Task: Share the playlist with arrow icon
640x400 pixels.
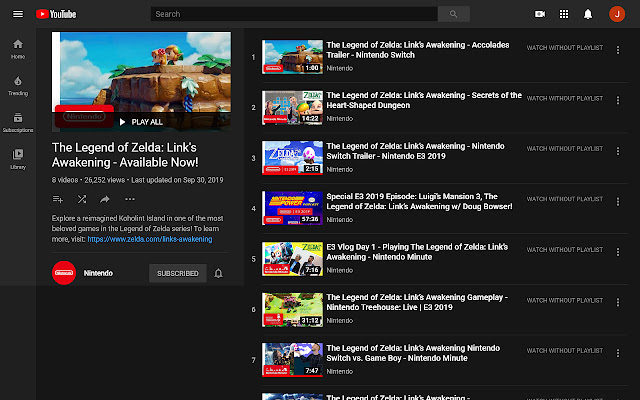Action: (105, 199)
